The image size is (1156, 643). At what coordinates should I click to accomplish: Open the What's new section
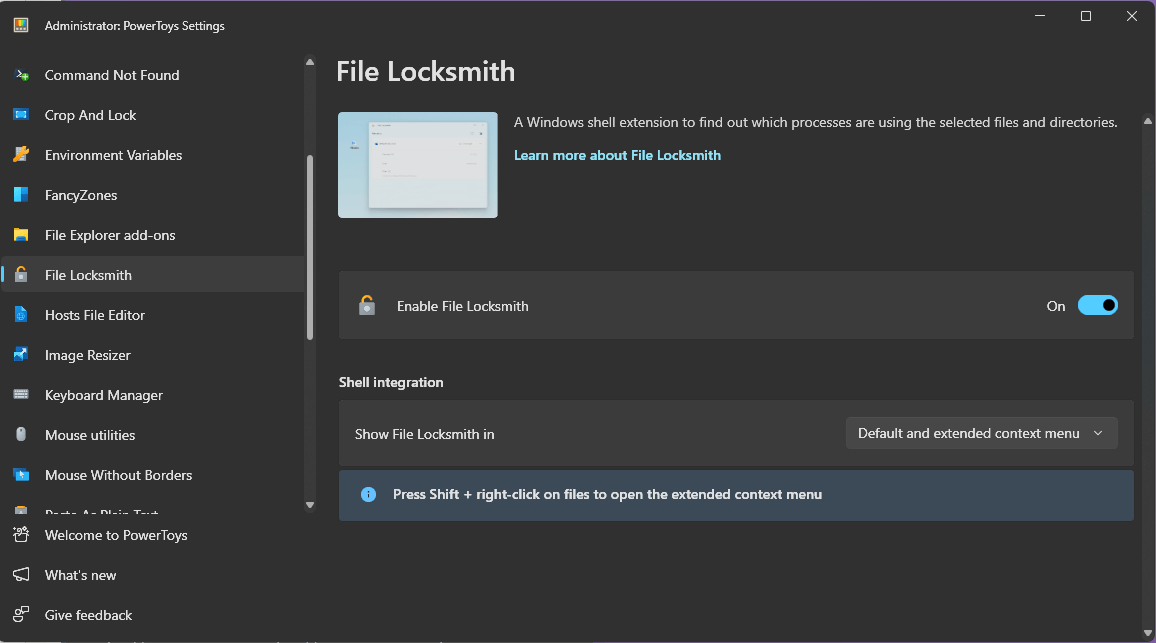point(80,575)
